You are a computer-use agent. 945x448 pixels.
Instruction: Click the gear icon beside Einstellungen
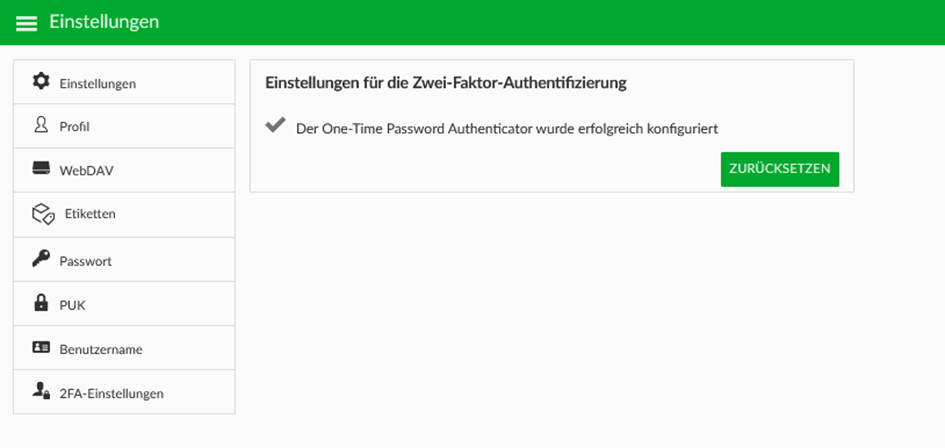tap(41, 81)
